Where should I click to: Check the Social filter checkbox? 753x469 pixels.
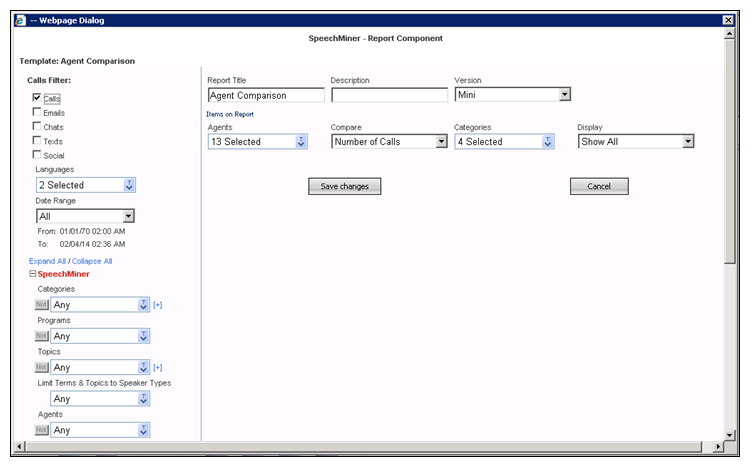click(x=37, y=154)
